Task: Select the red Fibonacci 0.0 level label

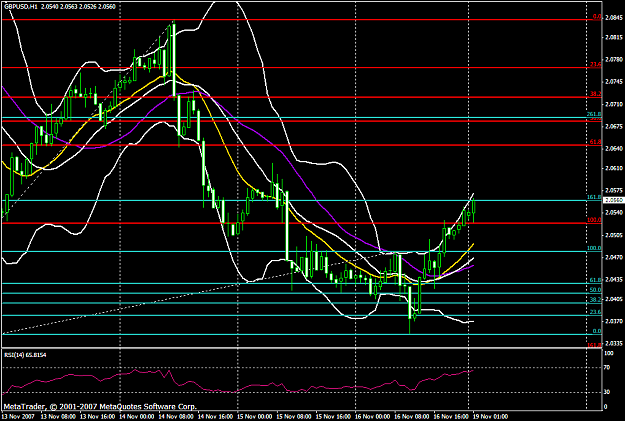Action: [x=597, y=17]
